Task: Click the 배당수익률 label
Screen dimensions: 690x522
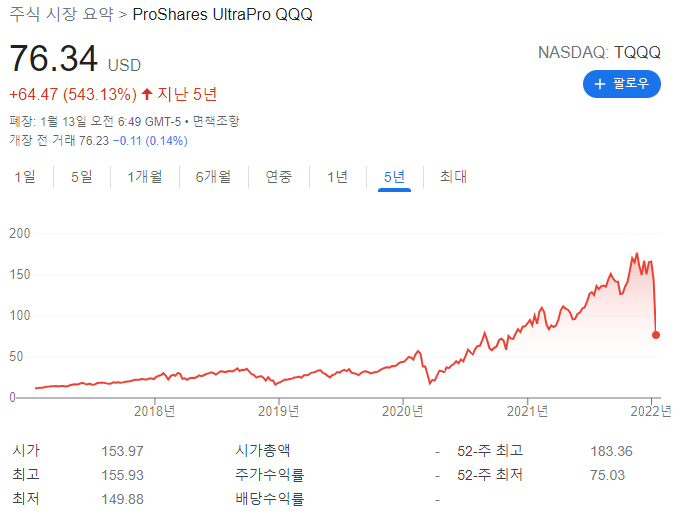Action: (x=269, y=499)
